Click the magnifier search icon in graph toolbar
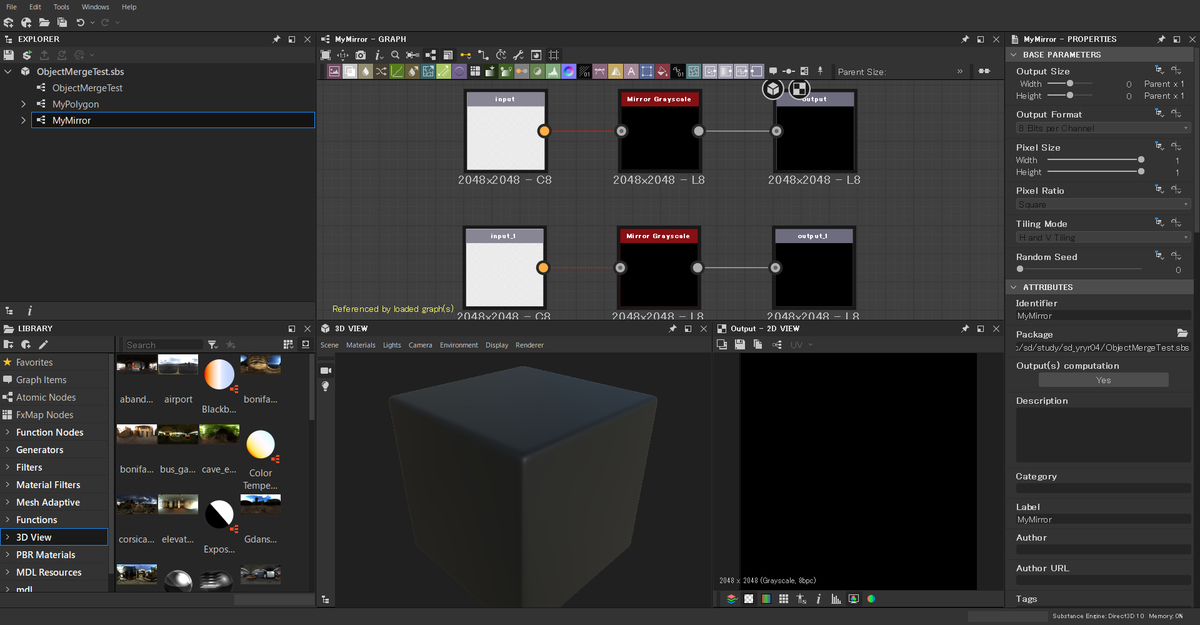The image size is (1200, 625). point(394,55)
